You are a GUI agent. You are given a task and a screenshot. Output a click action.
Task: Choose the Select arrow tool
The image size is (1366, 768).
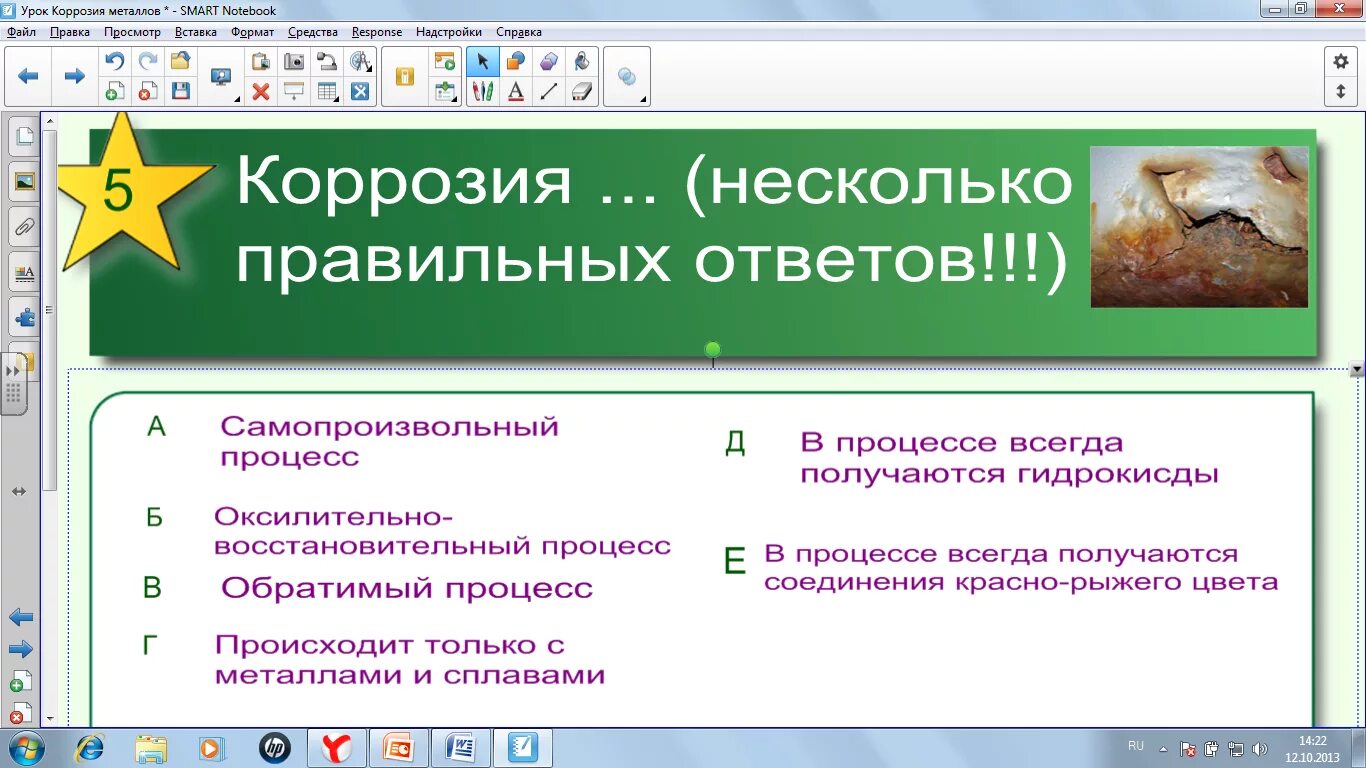pos(483,61)
